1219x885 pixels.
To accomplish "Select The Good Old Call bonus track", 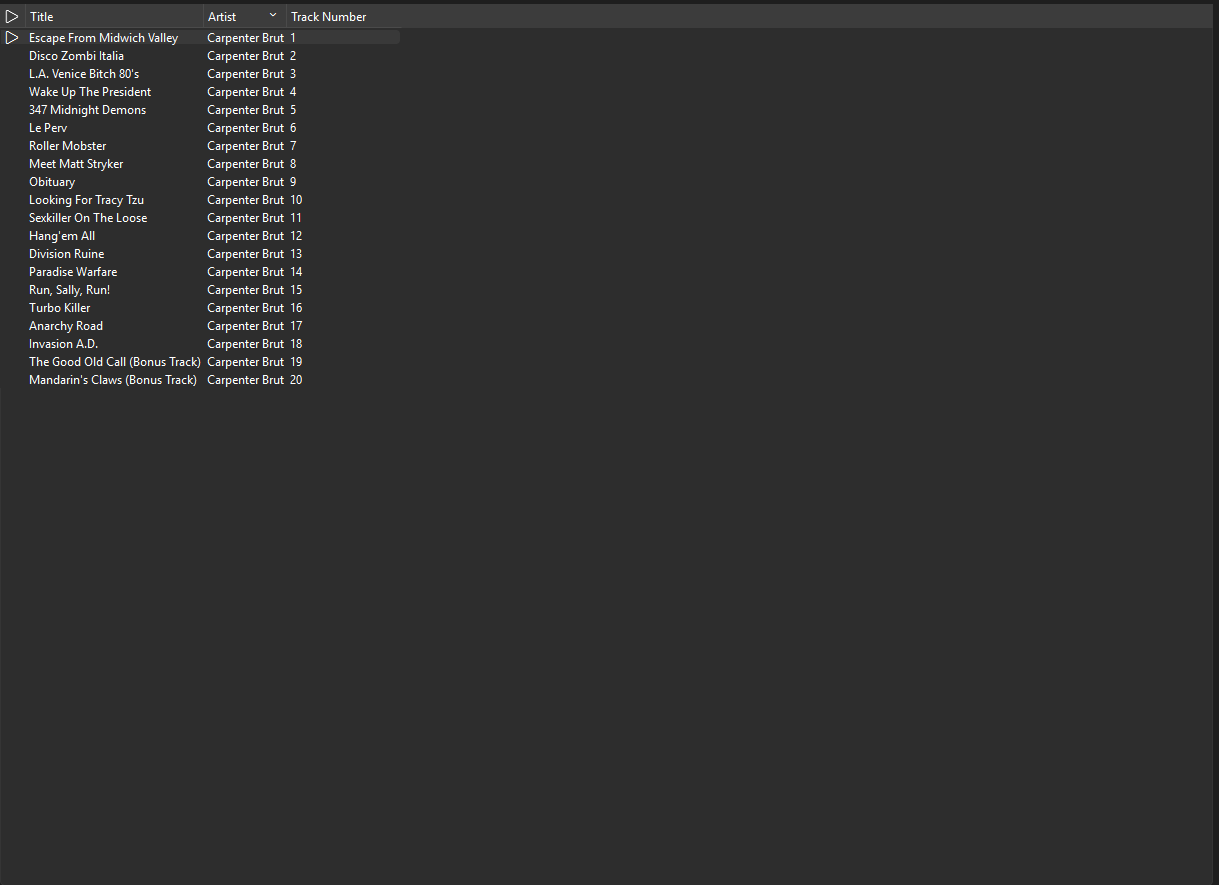I will (x=114, y=362).
